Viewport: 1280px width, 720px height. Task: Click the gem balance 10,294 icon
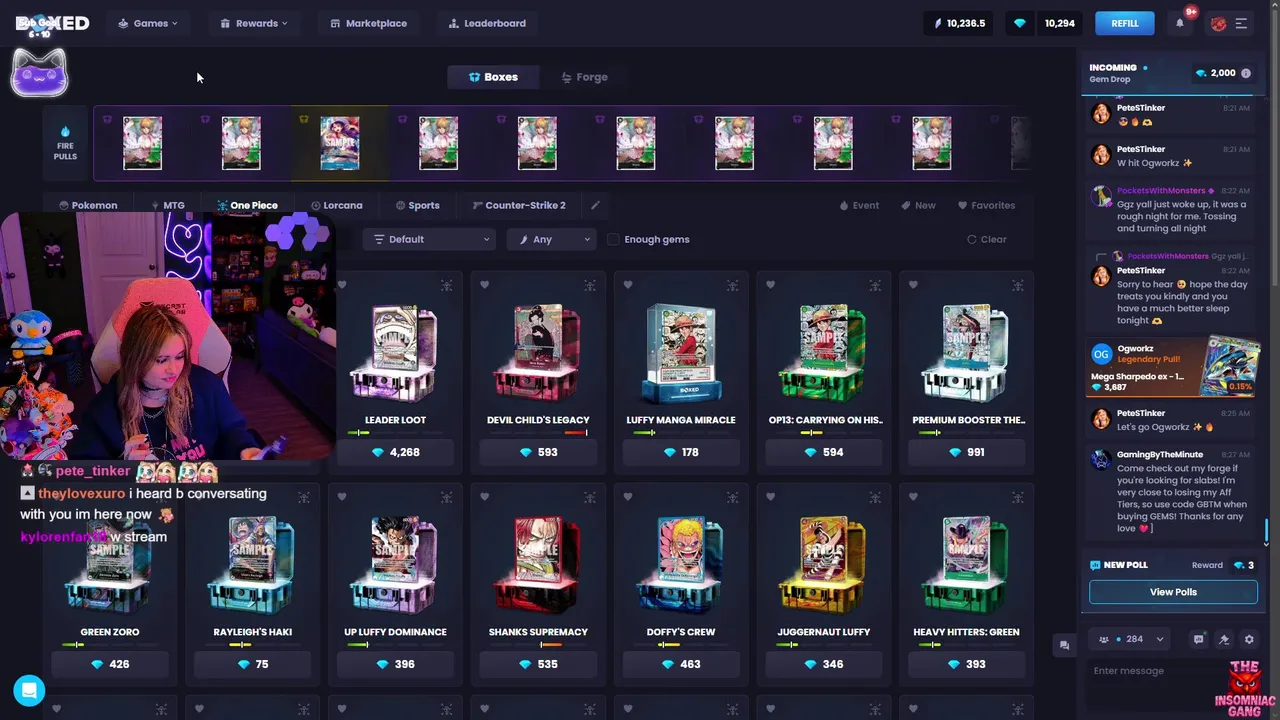[x=1020, y=23]
